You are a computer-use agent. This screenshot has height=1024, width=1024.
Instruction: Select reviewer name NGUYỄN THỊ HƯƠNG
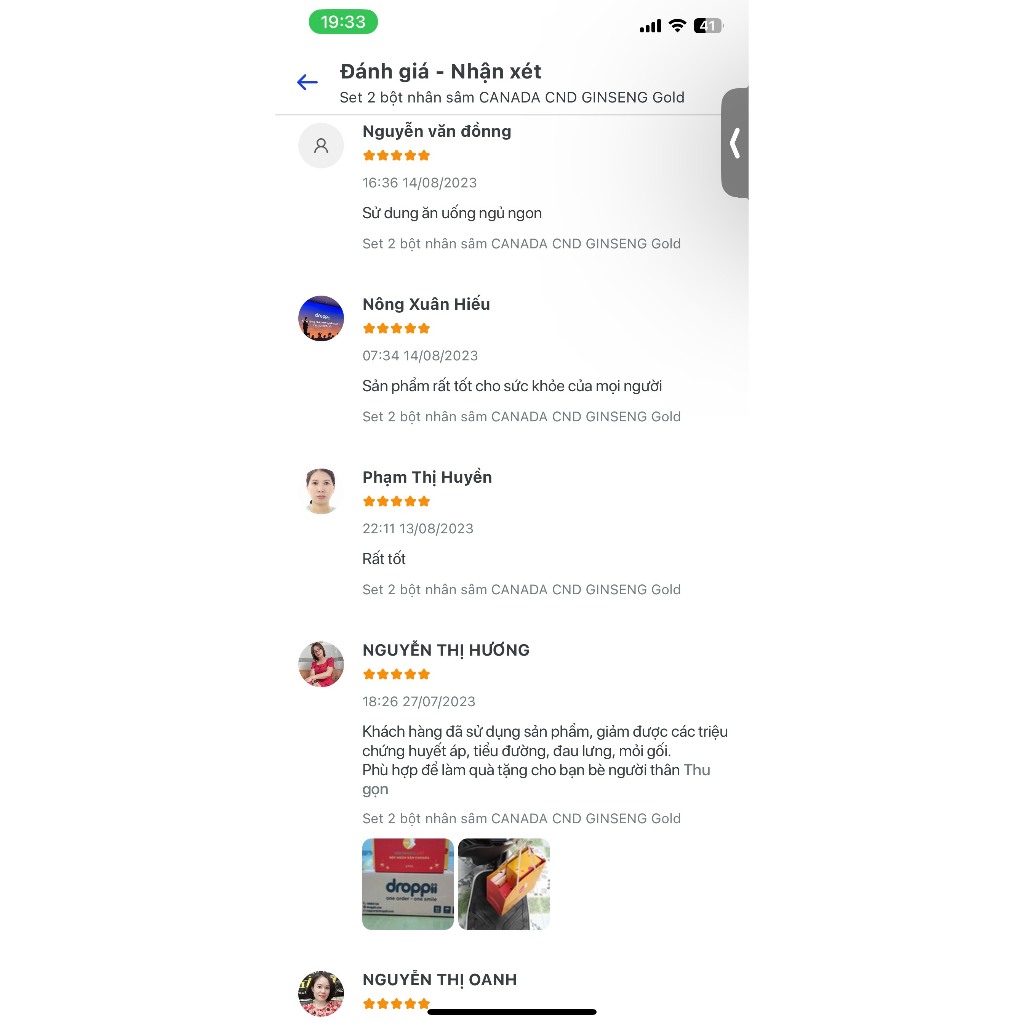click(x=446, y=650)
